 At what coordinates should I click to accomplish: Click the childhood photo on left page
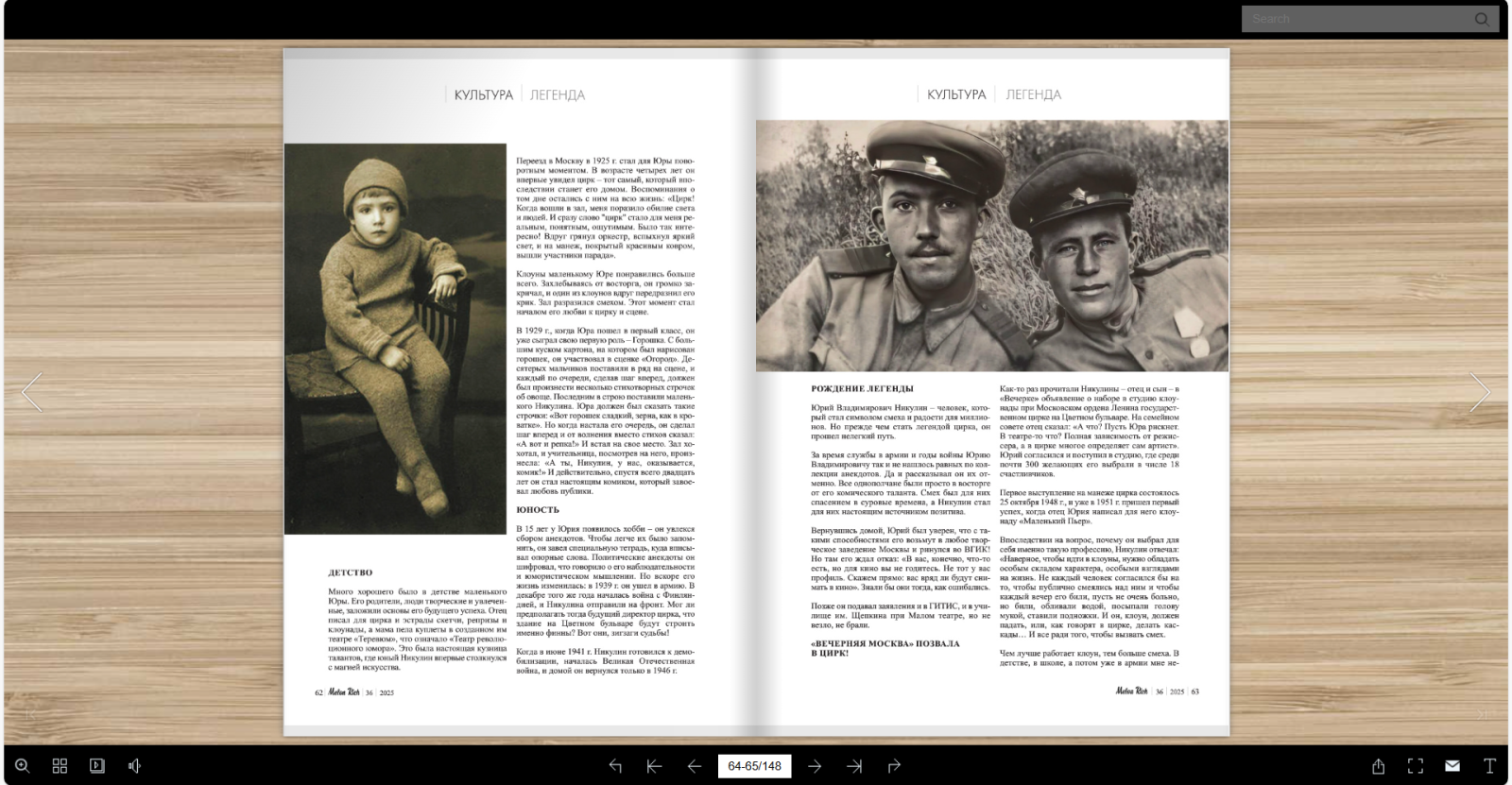tap(395, 338)
